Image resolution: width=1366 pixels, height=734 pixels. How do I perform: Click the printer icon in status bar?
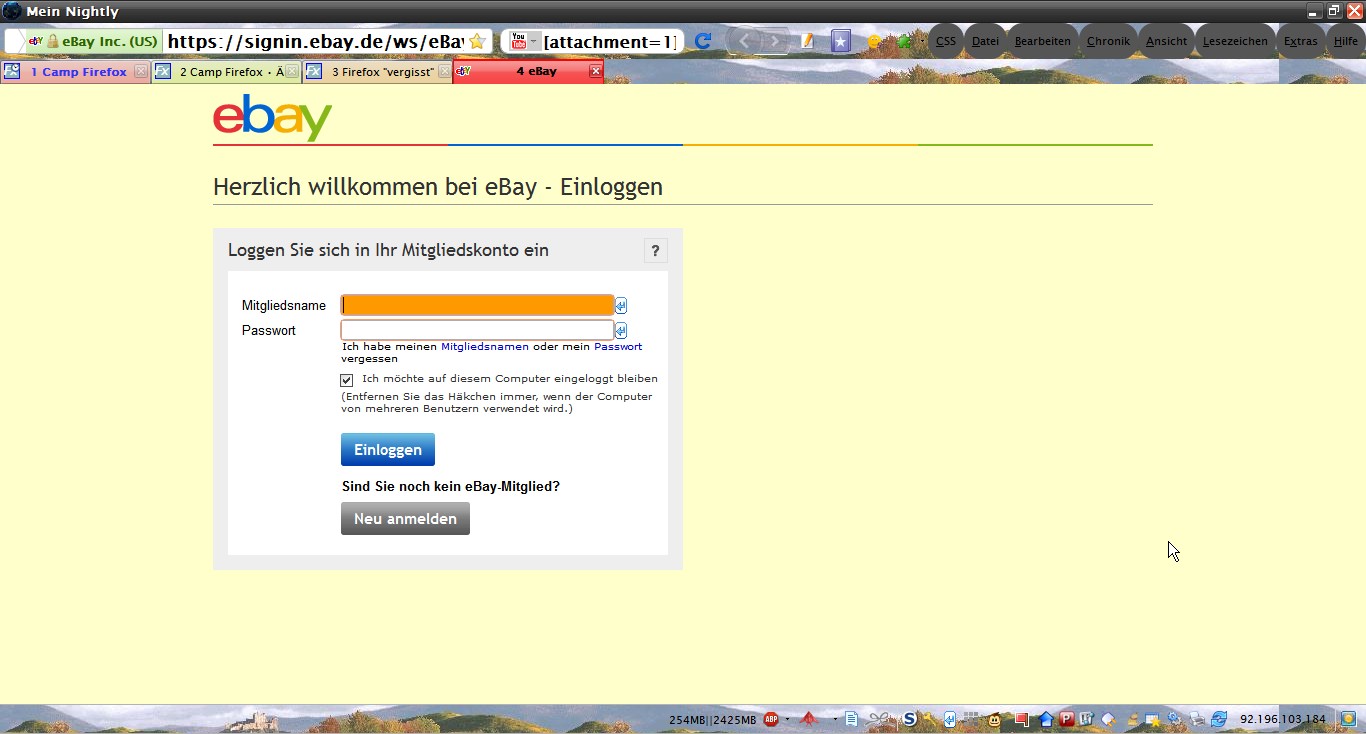1197,719
